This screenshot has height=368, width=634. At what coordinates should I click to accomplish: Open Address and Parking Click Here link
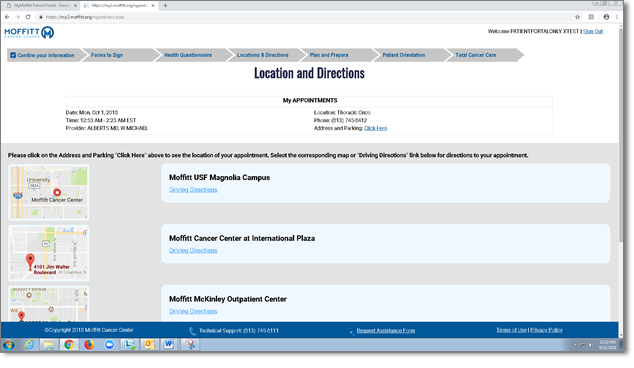pos(376,128)
